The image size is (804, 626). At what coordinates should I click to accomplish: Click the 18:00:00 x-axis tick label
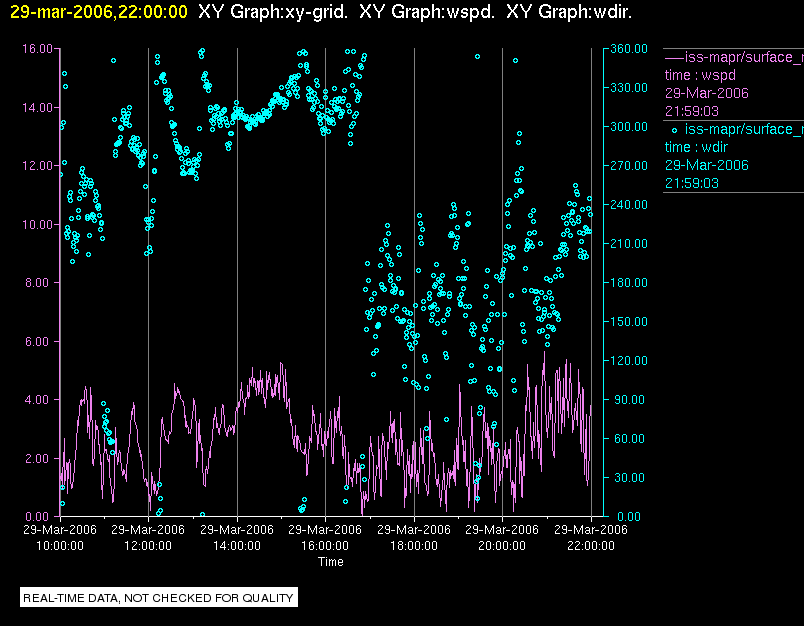(414, 546)
